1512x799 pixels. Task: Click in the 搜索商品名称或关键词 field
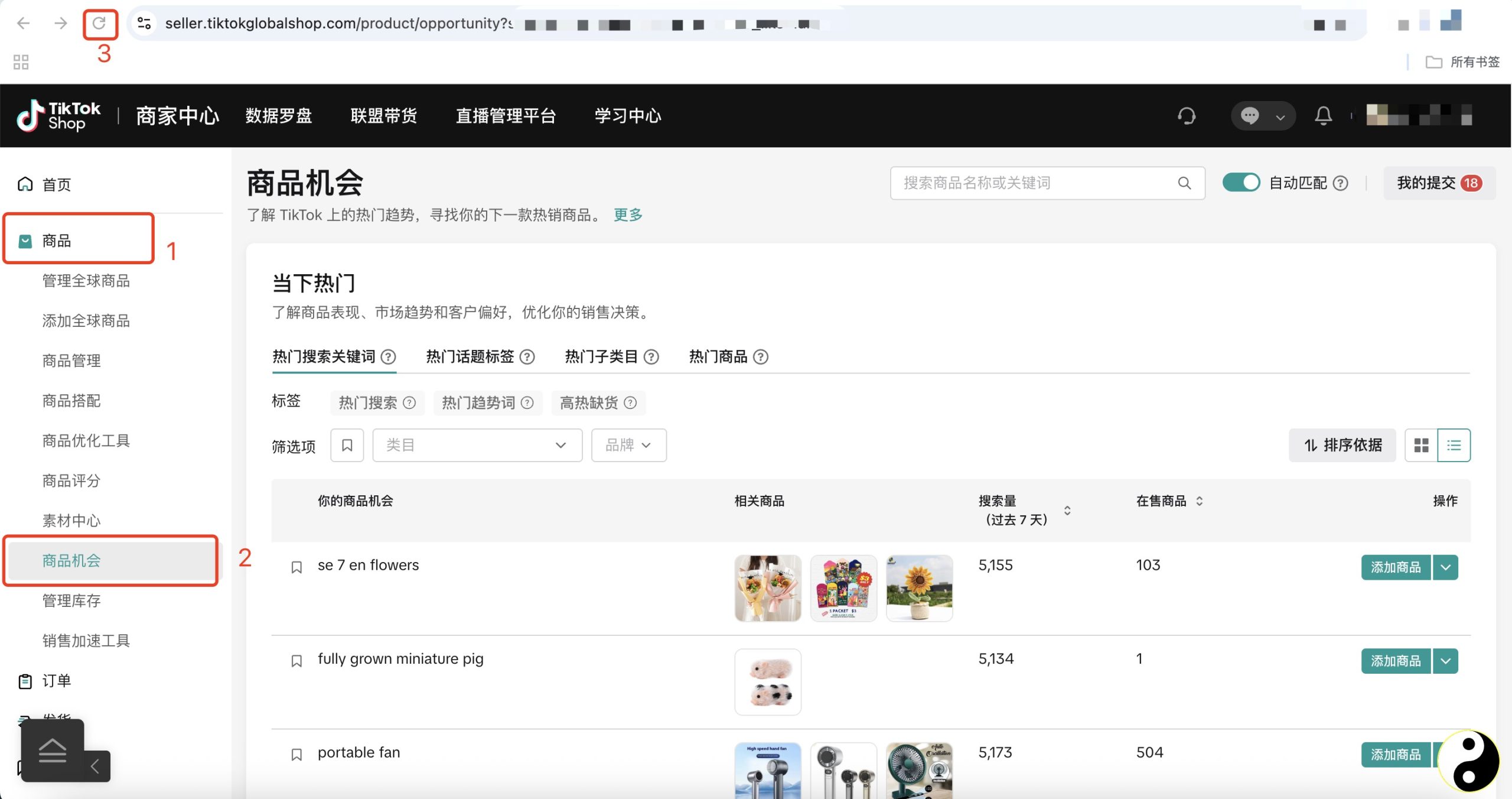pyautogui.click(x=1047, y=183)
